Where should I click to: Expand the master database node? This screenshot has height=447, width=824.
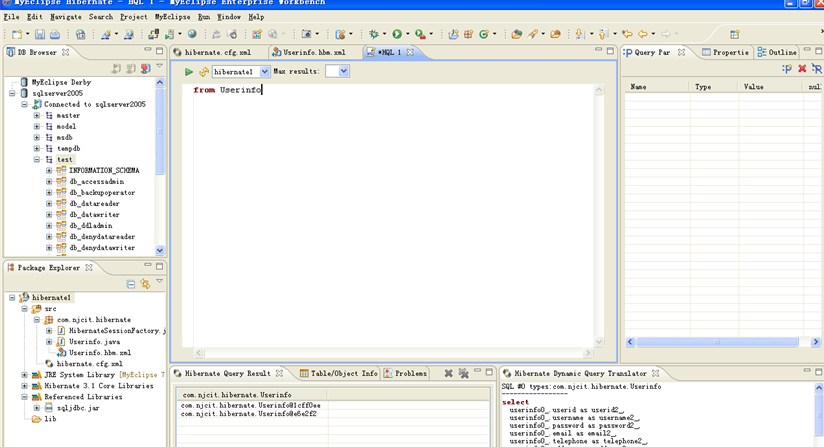click(37, 116)
